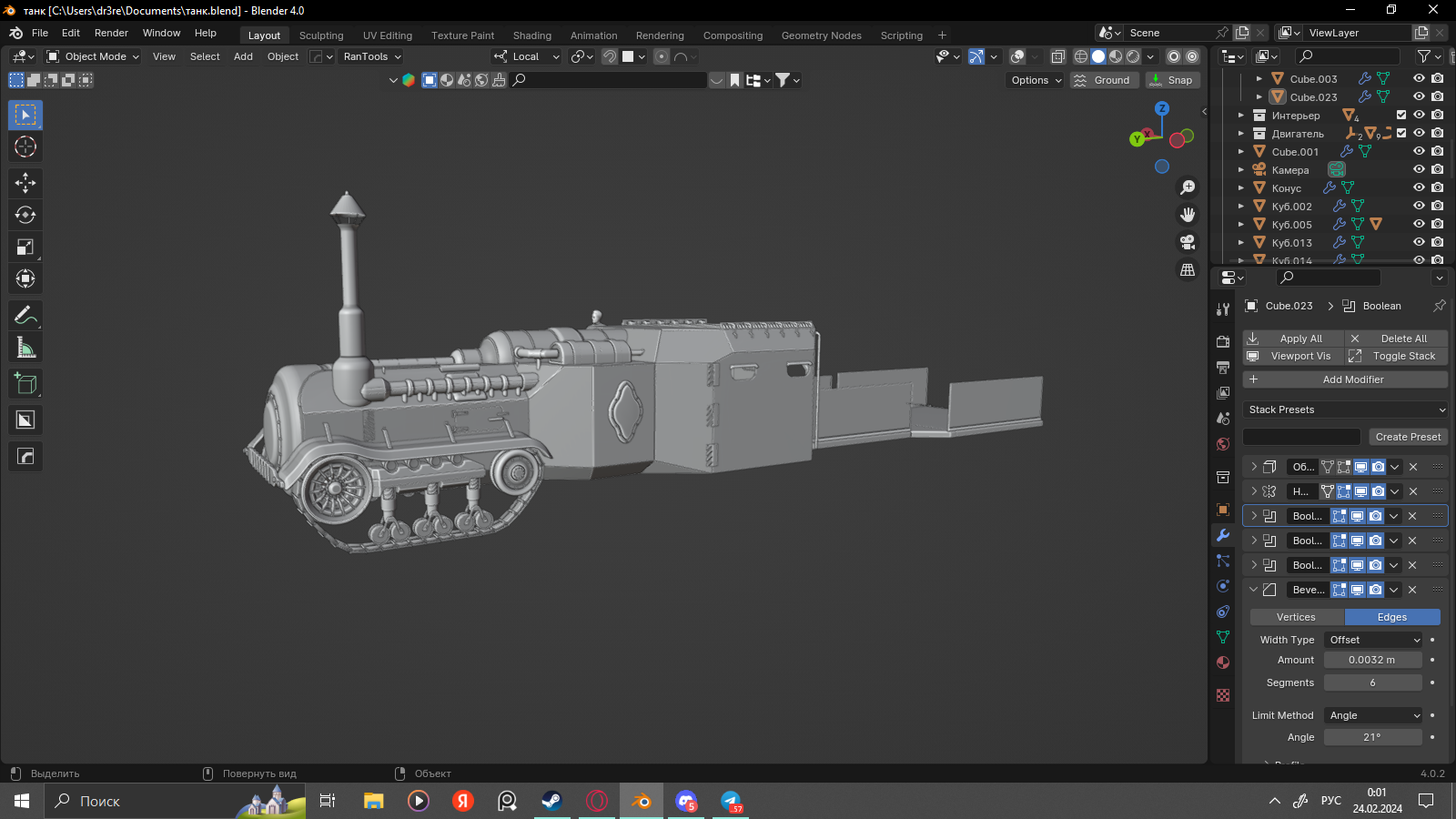Image resolution: width=1456 pixels, height=819 pixels.
Task: Open the Width Type Offset dropdown
Action: click(x=1373, y=640)
